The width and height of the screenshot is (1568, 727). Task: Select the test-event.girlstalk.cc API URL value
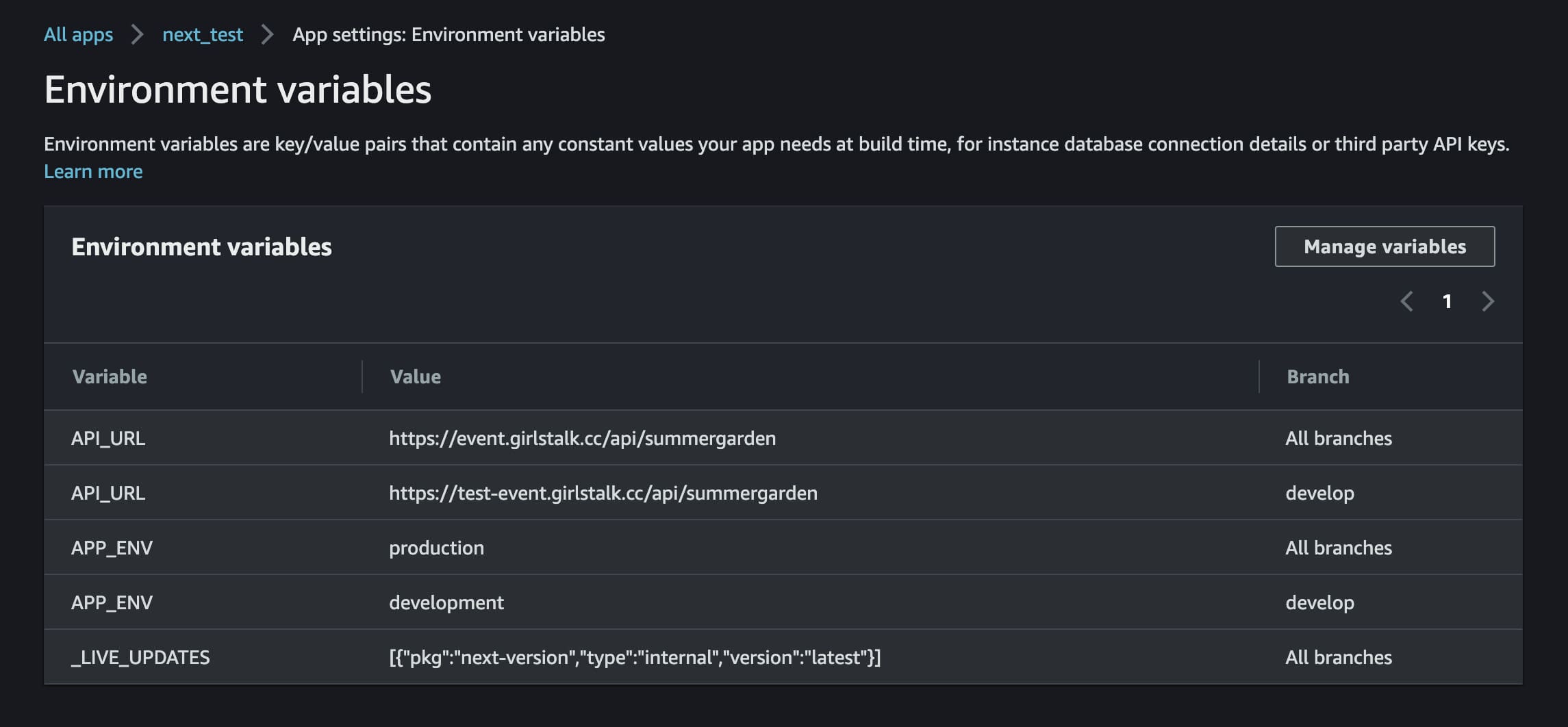(x=603, y=493)
